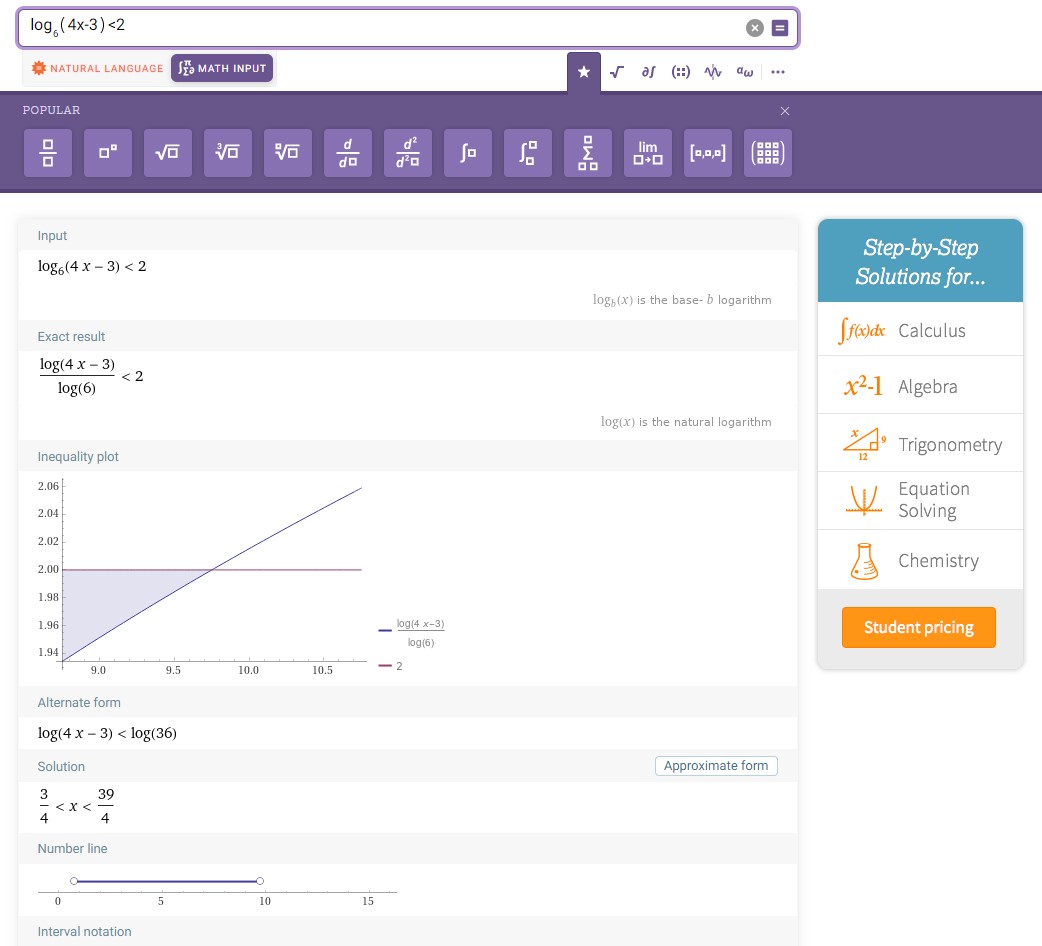Close the Popular keyboard panel
Image resolution: width=1042 pixels, height=946 pixels.
click(x=785, y=111)
